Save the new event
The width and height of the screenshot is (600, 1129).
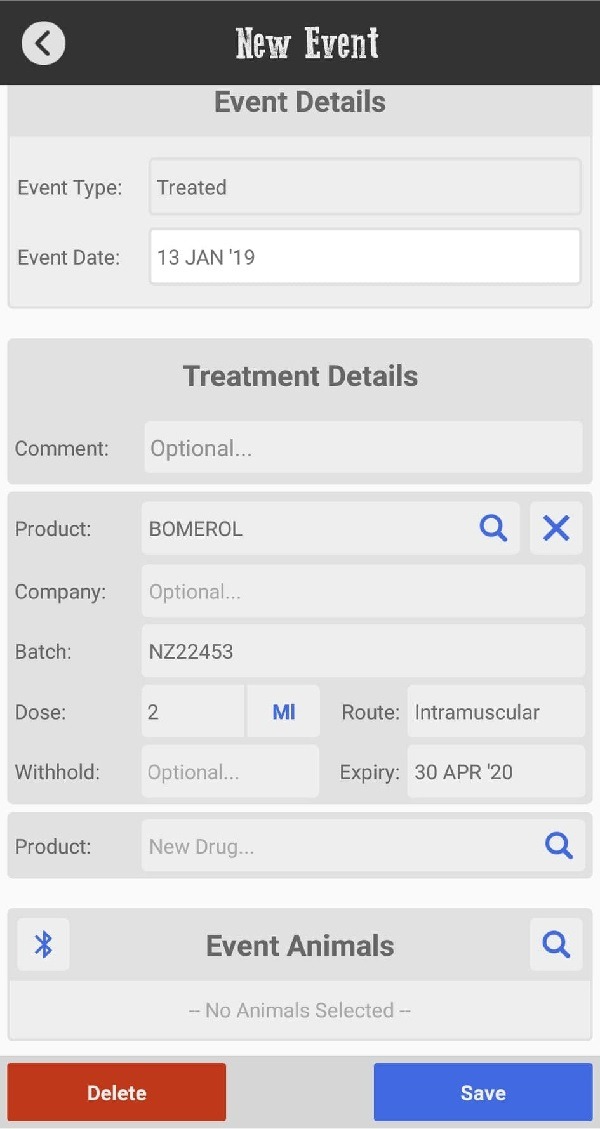pyautogui.click(x=483, y=1092)
